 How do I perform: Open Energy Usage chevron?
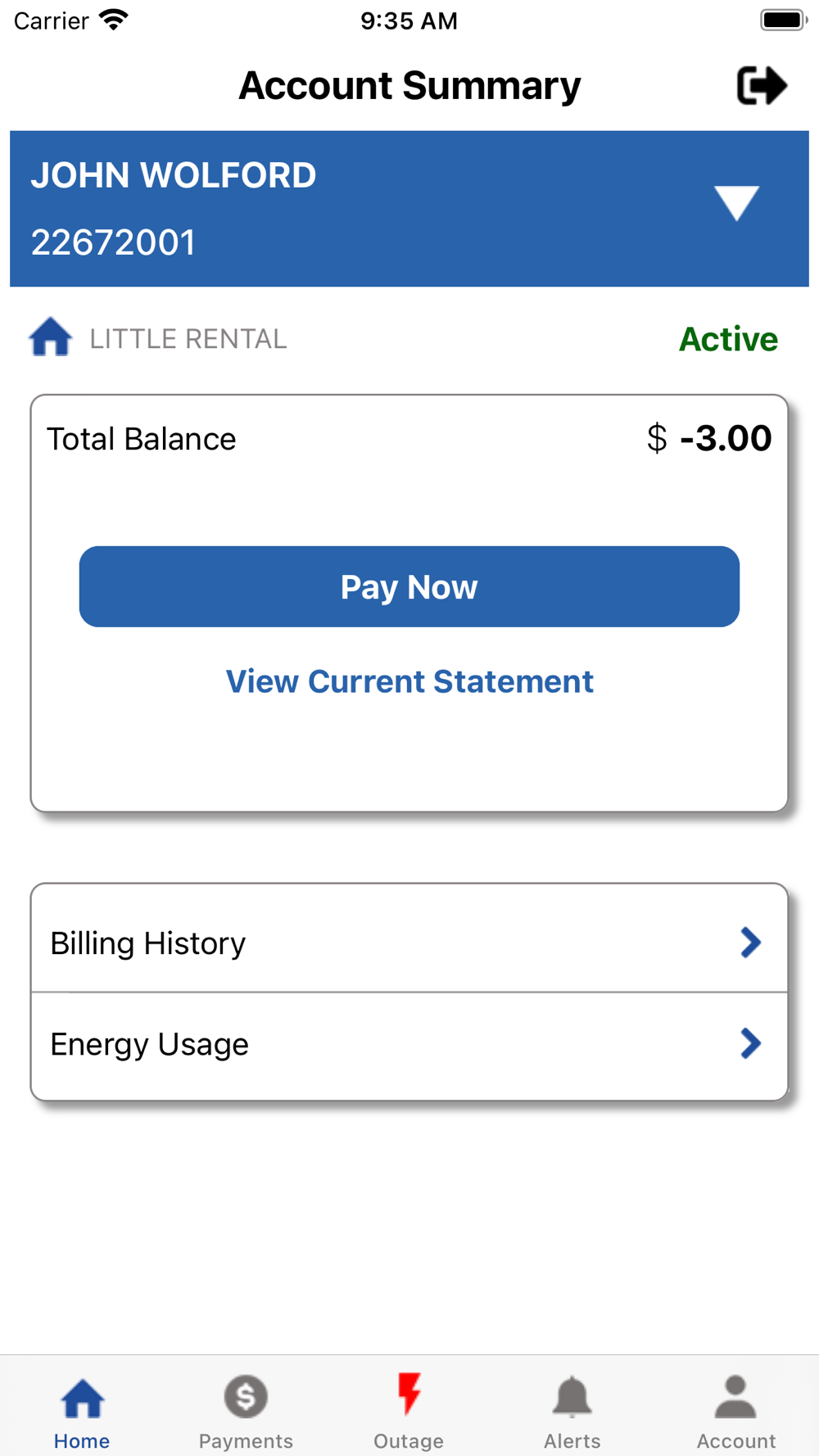(750, 1043)
